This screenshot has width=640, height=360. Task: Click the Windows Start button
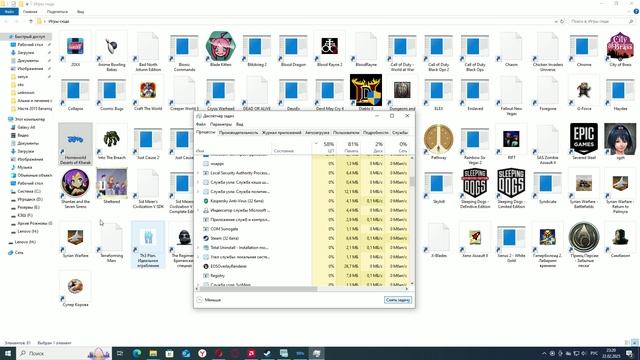[x=7, y=353]
